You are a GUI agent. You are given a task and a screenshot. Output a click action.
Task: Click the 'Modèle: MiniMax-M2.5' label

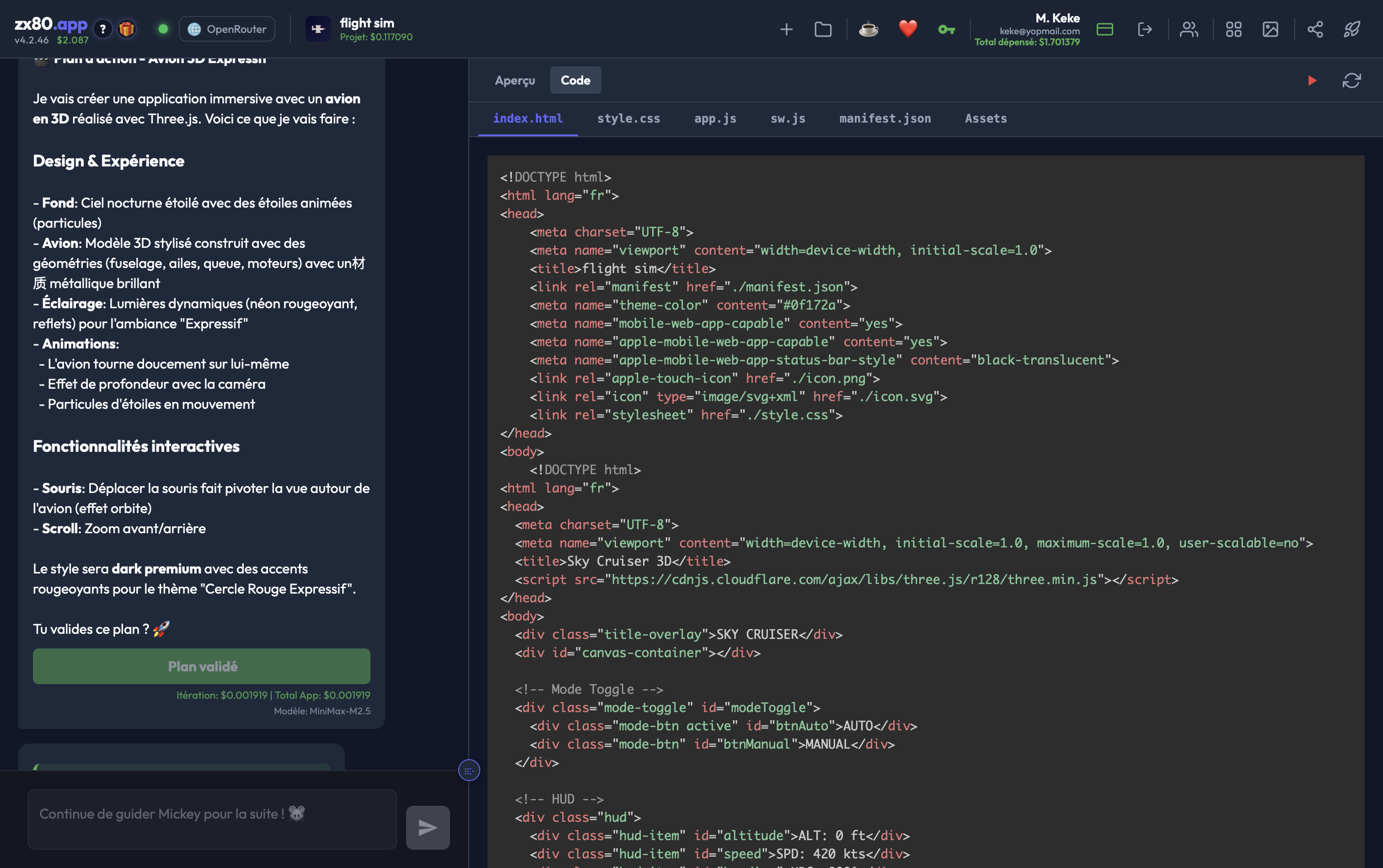point(322,711)
